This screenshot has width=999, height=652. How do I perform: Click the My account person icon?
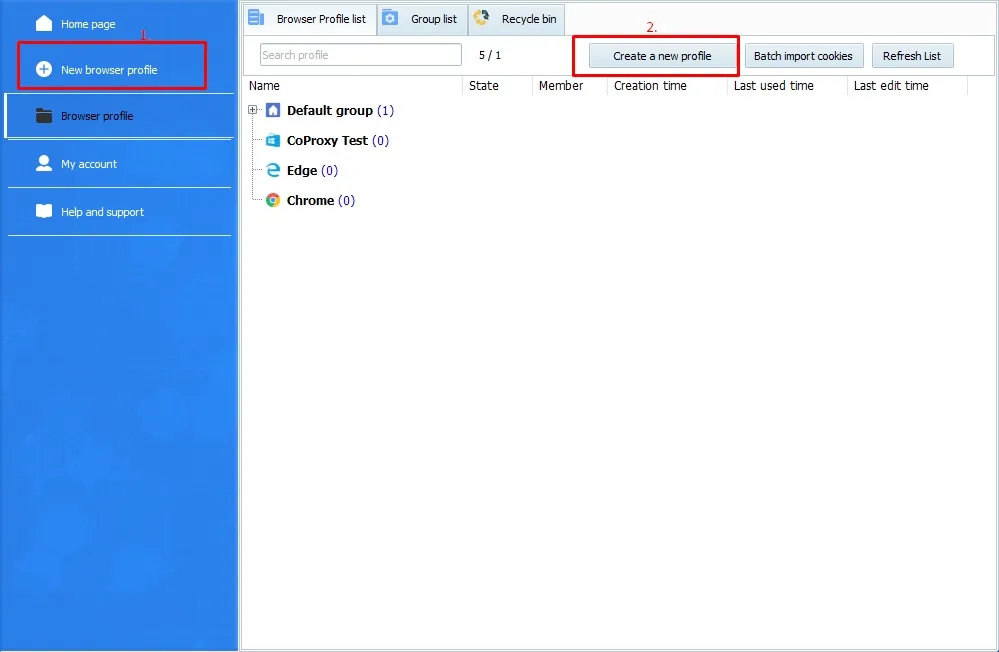[44, 163]
